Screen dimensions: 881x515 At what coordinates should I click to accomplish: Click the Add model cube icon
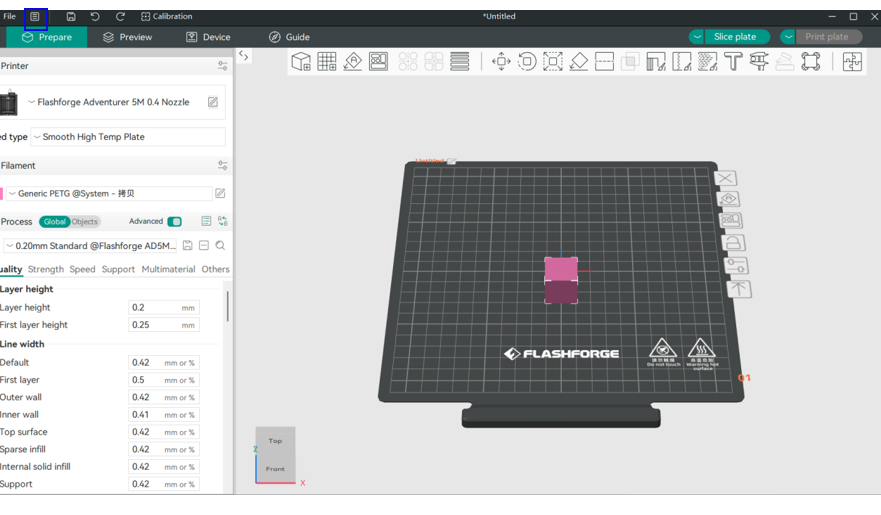pyautogui.click(x=301, y=62)
